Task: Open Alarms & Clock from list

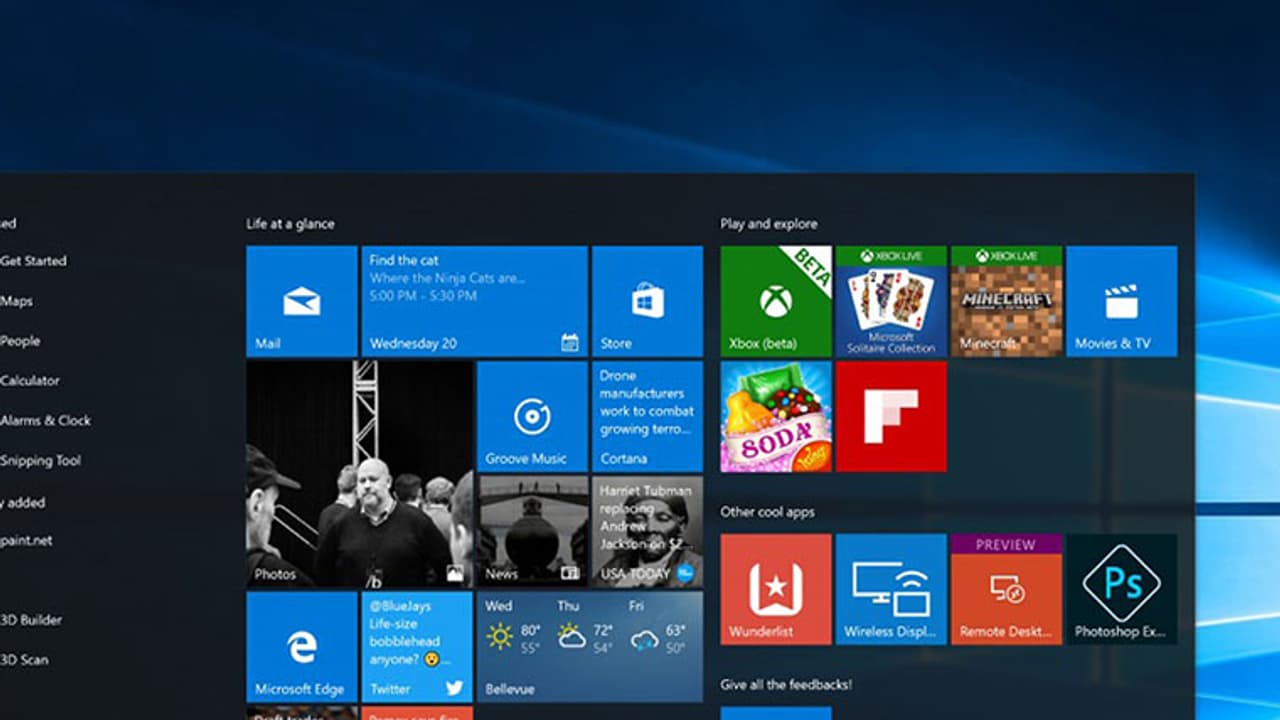Action: [x=46, y=421]
